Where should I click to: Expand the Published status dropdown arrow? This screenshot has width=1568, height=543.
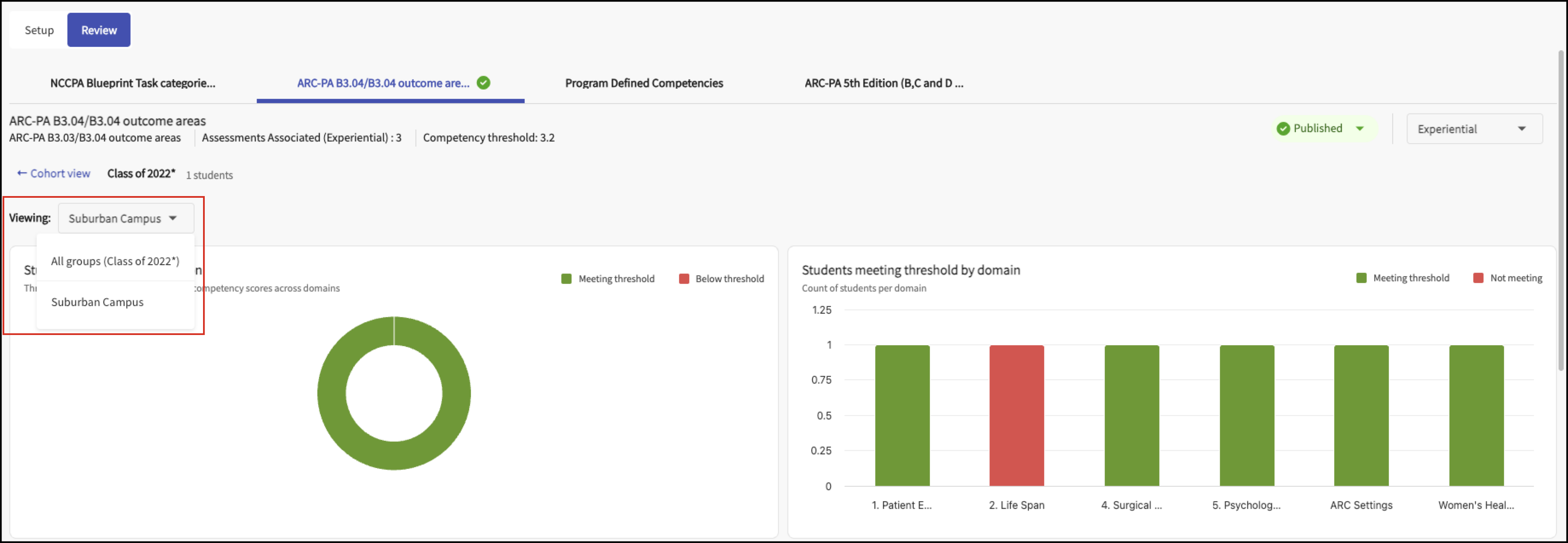pos(1359,128)
